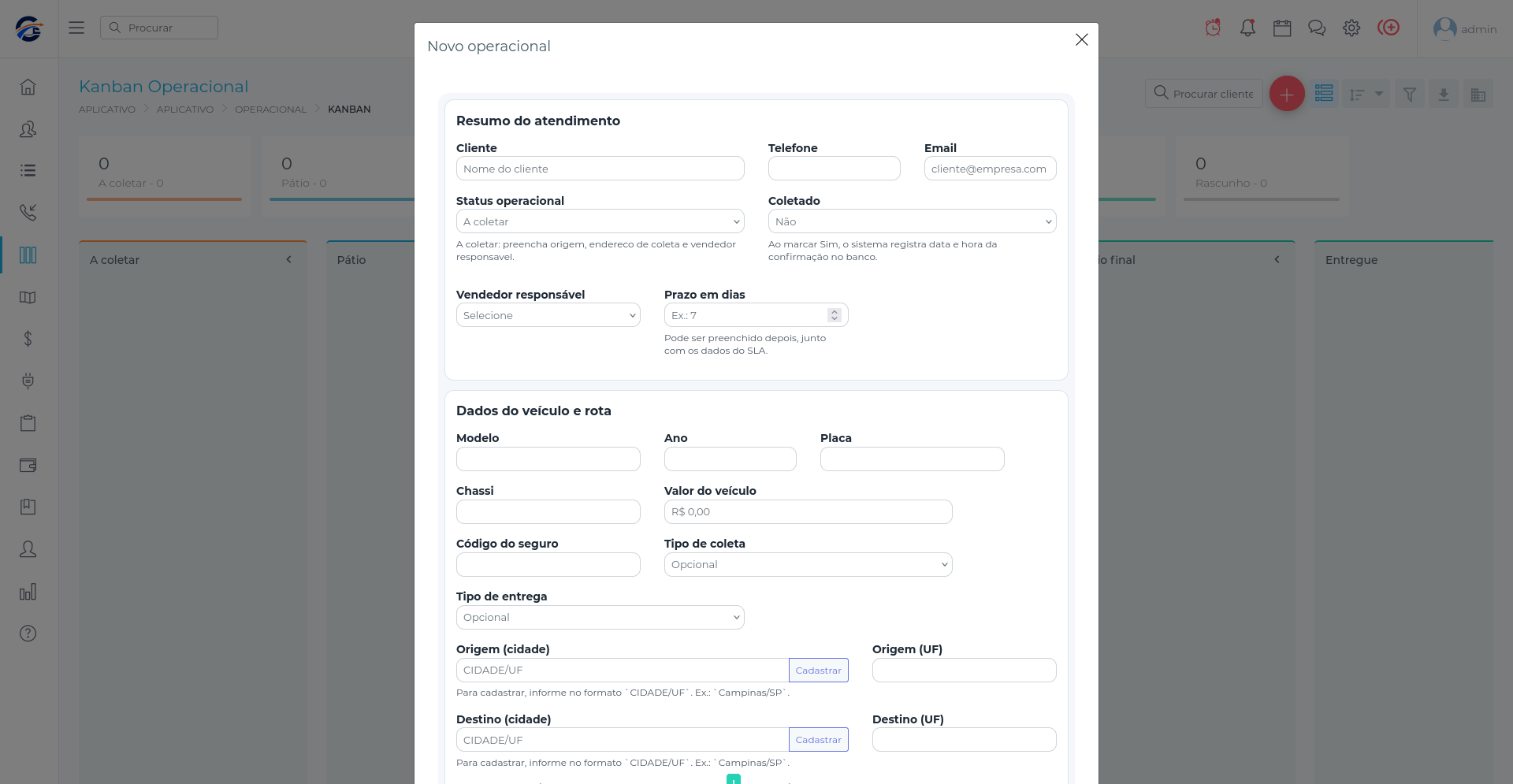The image size is (1513, 784).
Task: Collapse the column ending in 'final'
Action: pyautogui.click(x=1277, y=259)
